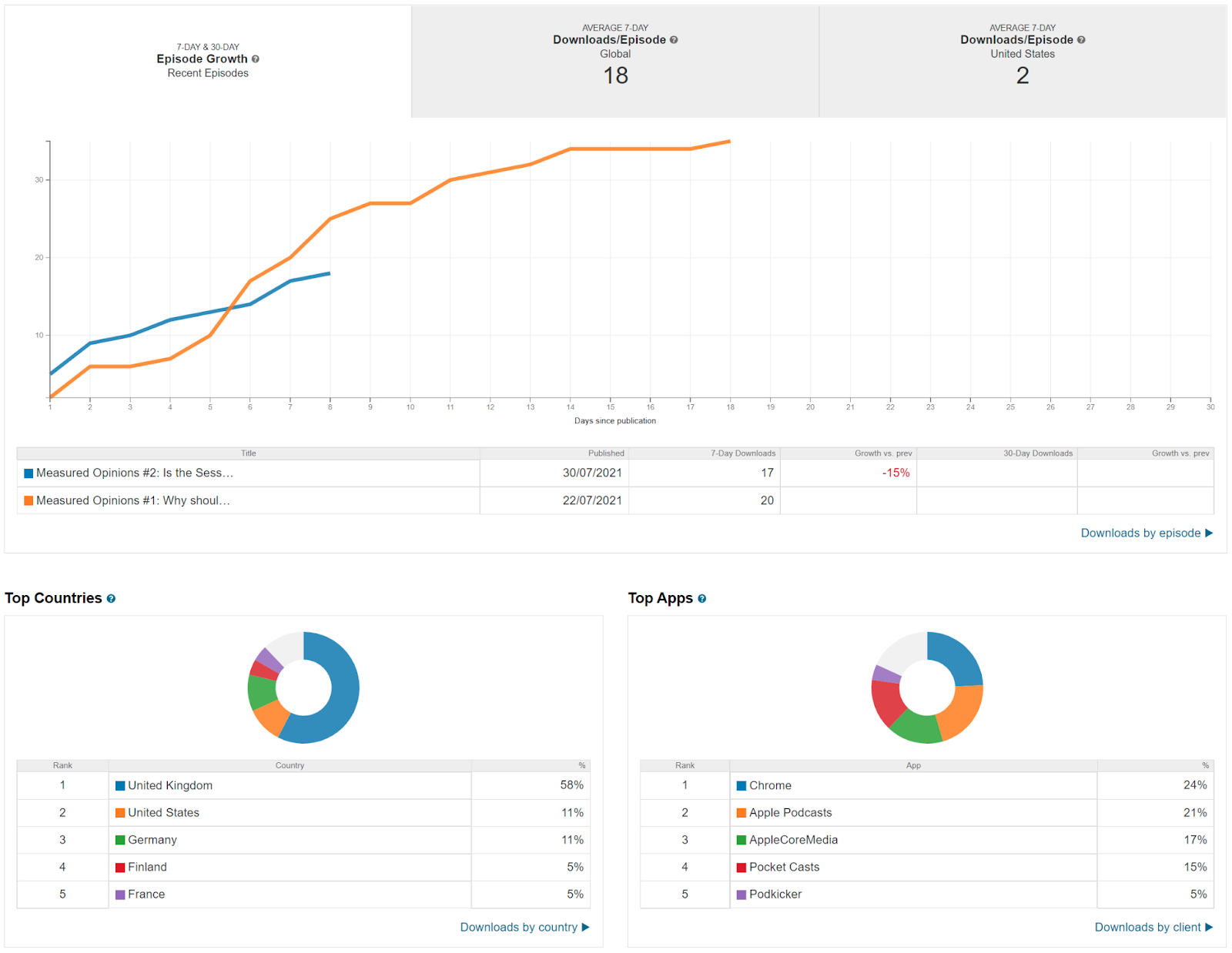1232x953 pixels.
Task: Click blue swatch for Measured Opinions #2
Action: tap(28, 473)
